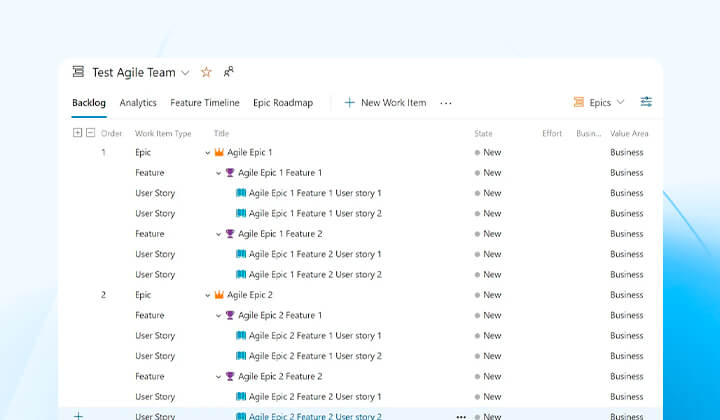Click book icon of Epic 2 Feature 2 User story 1
Screen dimensions: 720x420
pos(241,397)
